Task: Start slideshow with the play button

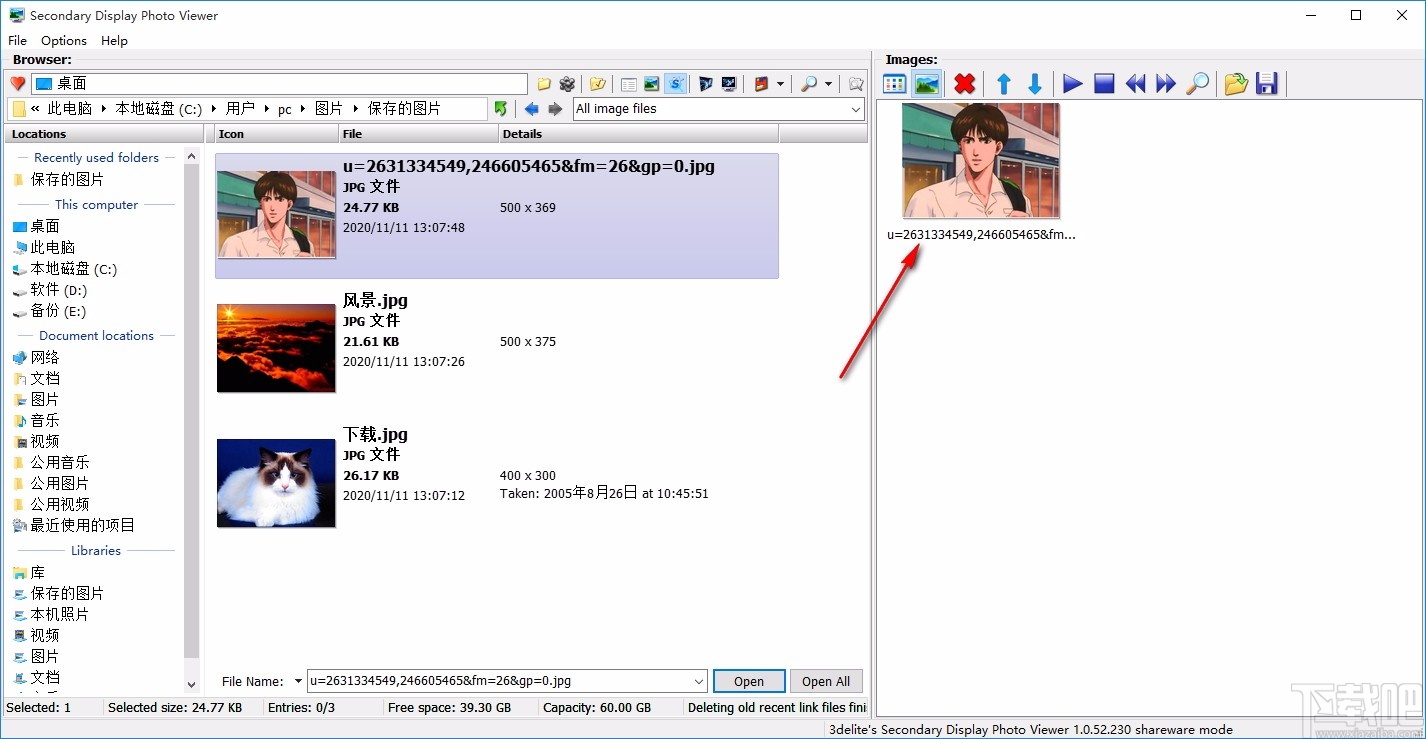Action: click(x=1073, y=84)
